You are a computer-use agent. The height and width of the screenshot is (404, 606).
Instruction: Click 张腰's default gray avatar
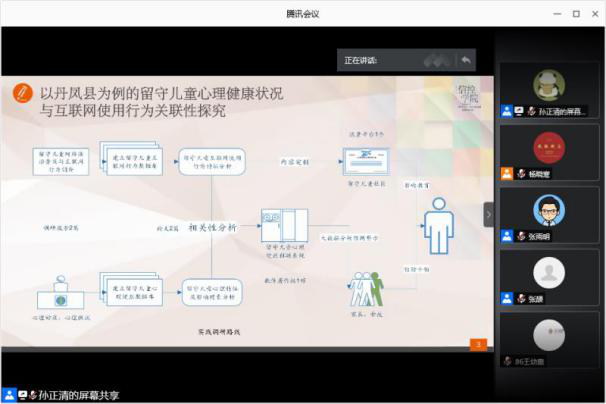tap(549, 272)
